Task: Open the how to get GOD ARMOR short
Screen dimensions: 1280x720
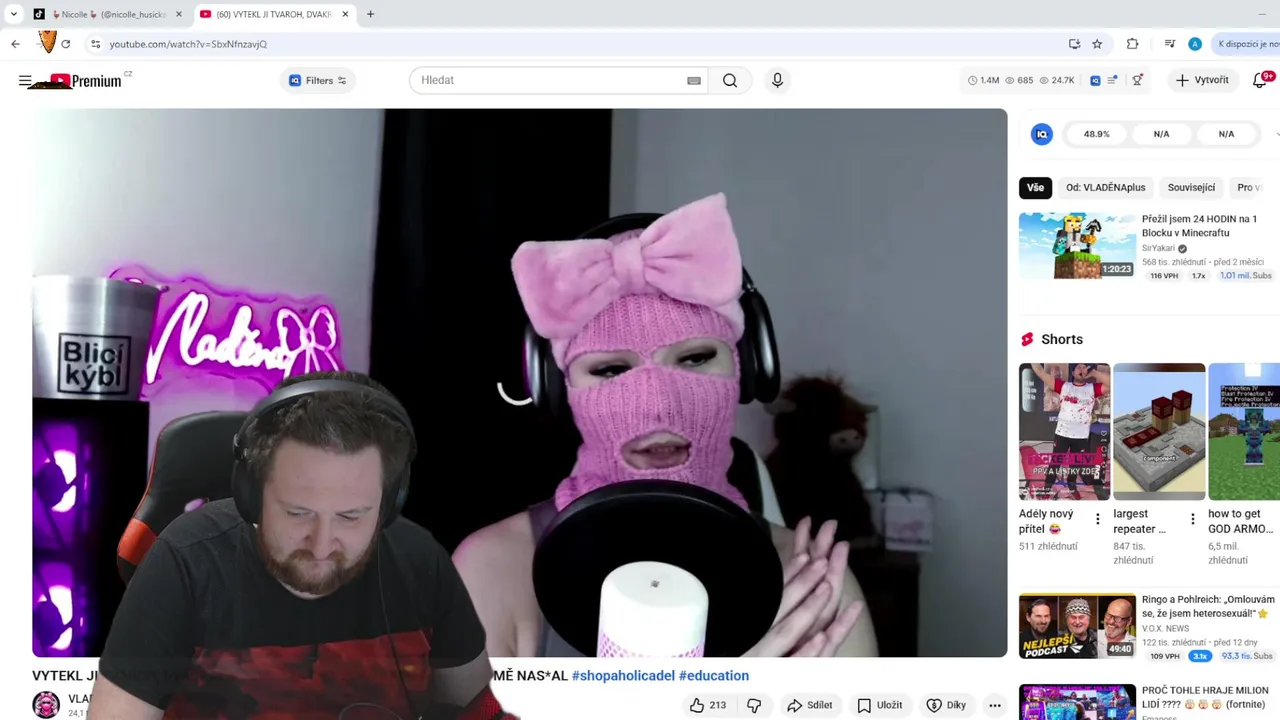Action: (x=1244, y=431)
